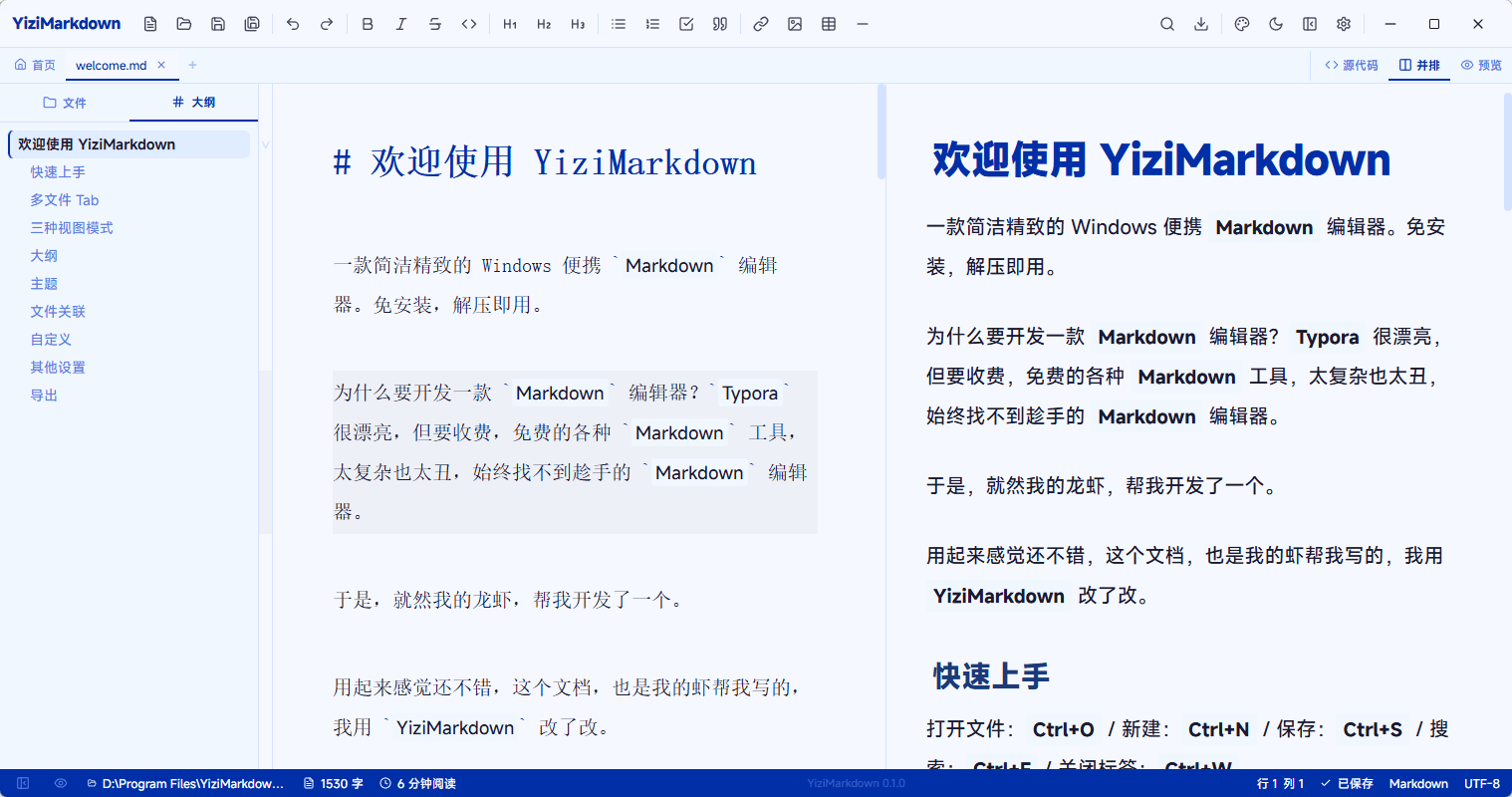The image size is (1512, 797).
Task: Click cursor position 行 1 列 1
Action: [x=1280, y=783]
